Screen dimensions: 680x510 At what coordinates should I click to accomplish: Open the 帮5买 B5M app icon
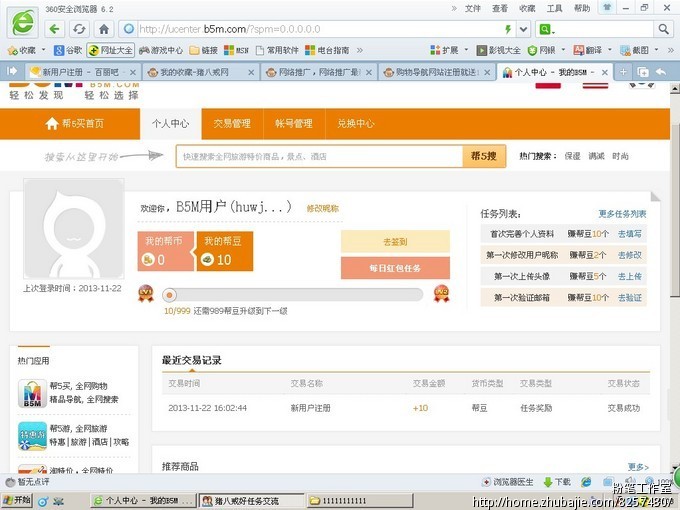(x=33, y=393)
